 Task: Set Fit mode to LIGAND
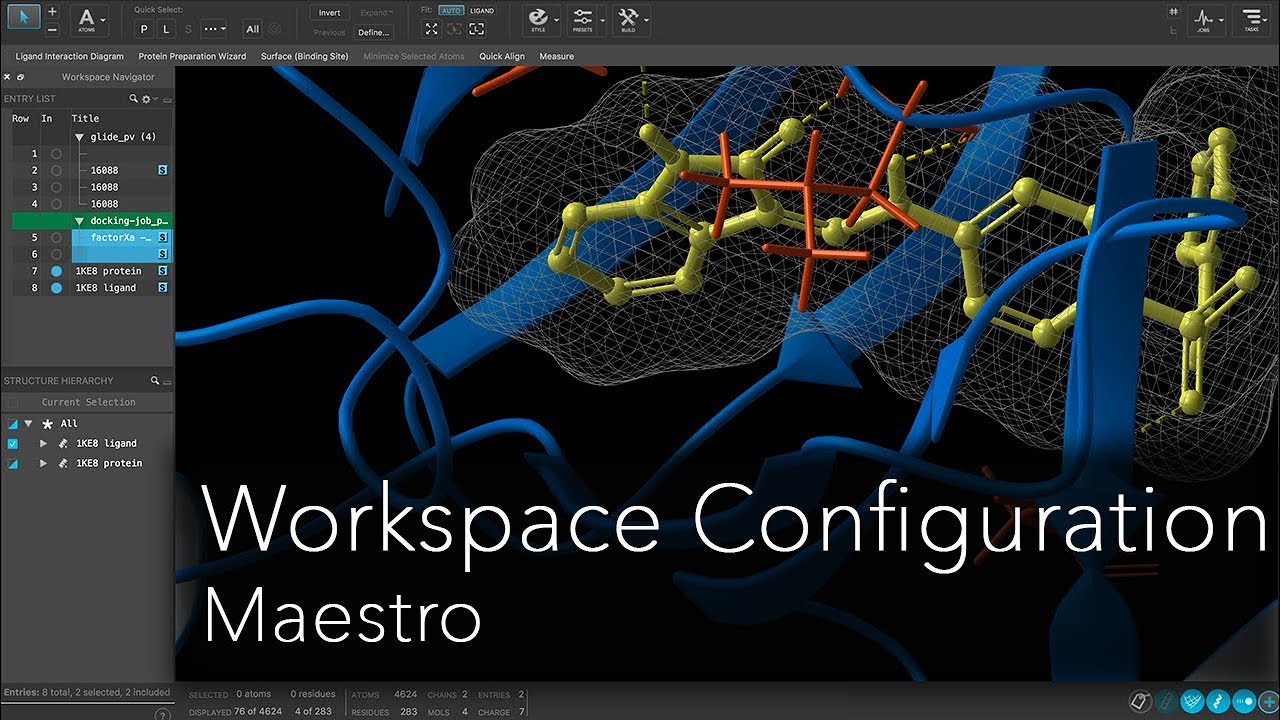click(482, 11)
